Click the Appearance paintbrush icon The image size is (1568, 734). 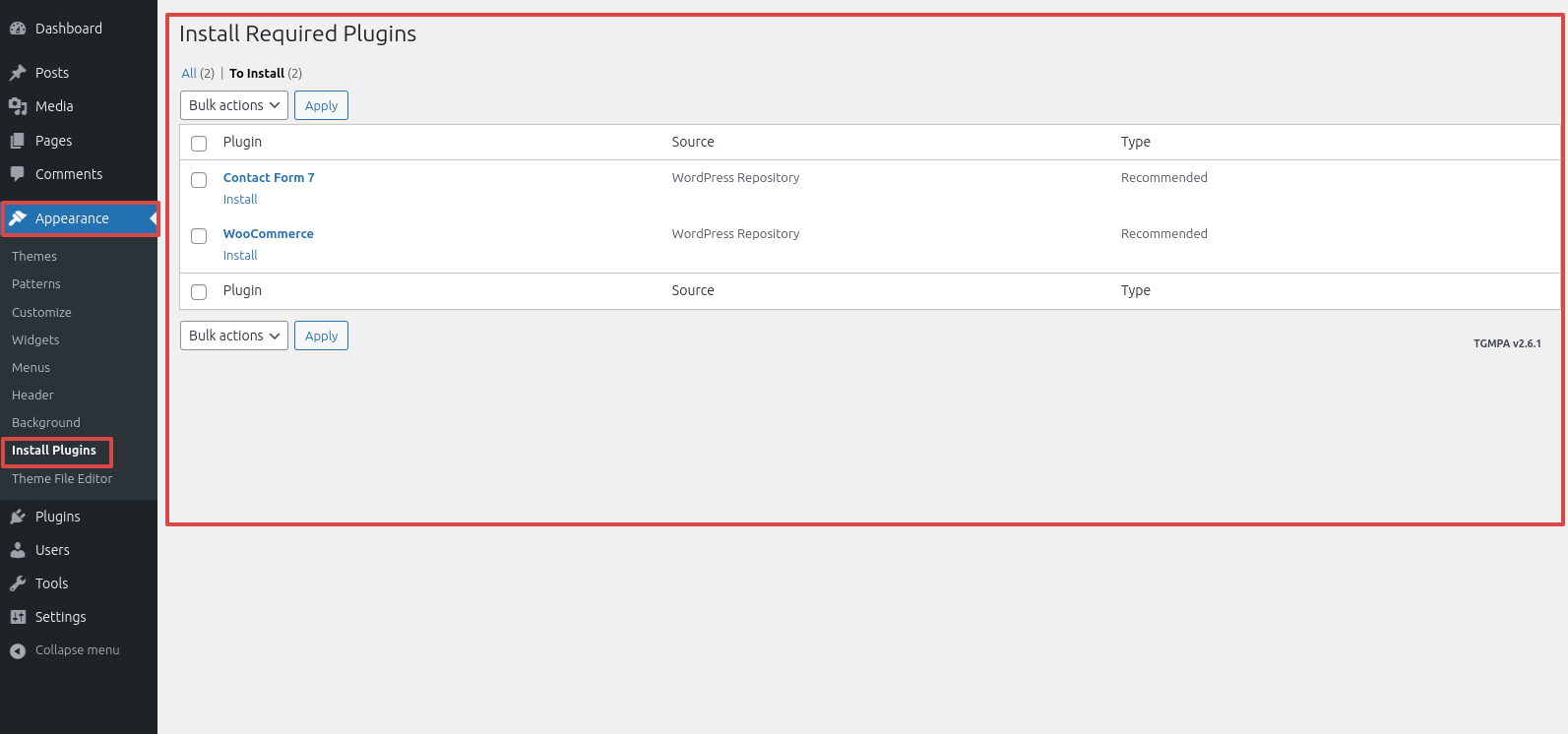tap(18, 218)
